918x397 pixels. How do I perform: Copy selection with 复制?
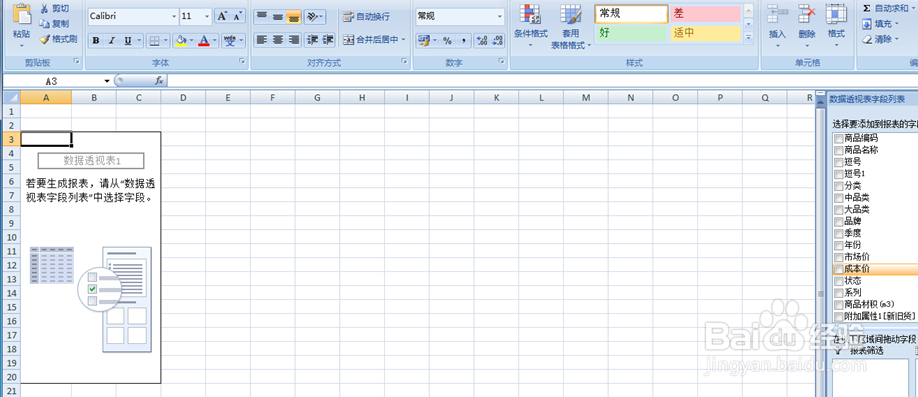(x=54, y=23)
